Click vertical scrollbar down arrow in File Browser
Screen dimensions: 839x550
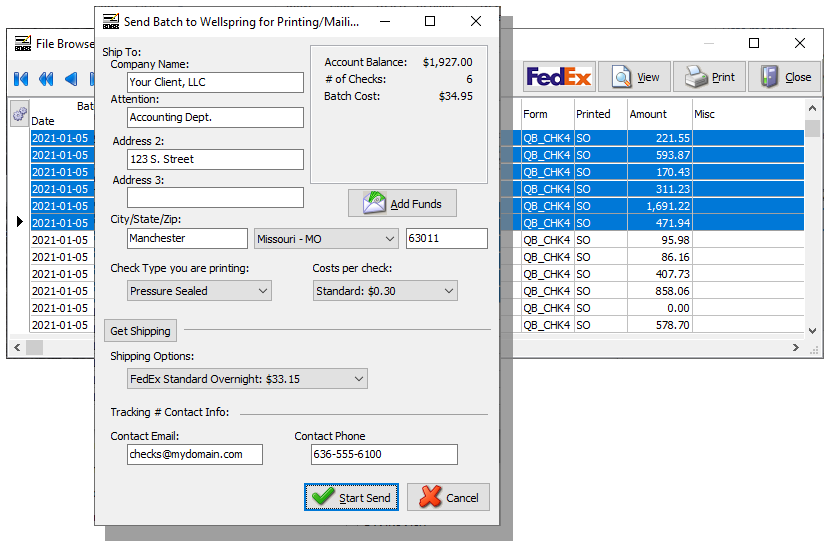[812, 331]
